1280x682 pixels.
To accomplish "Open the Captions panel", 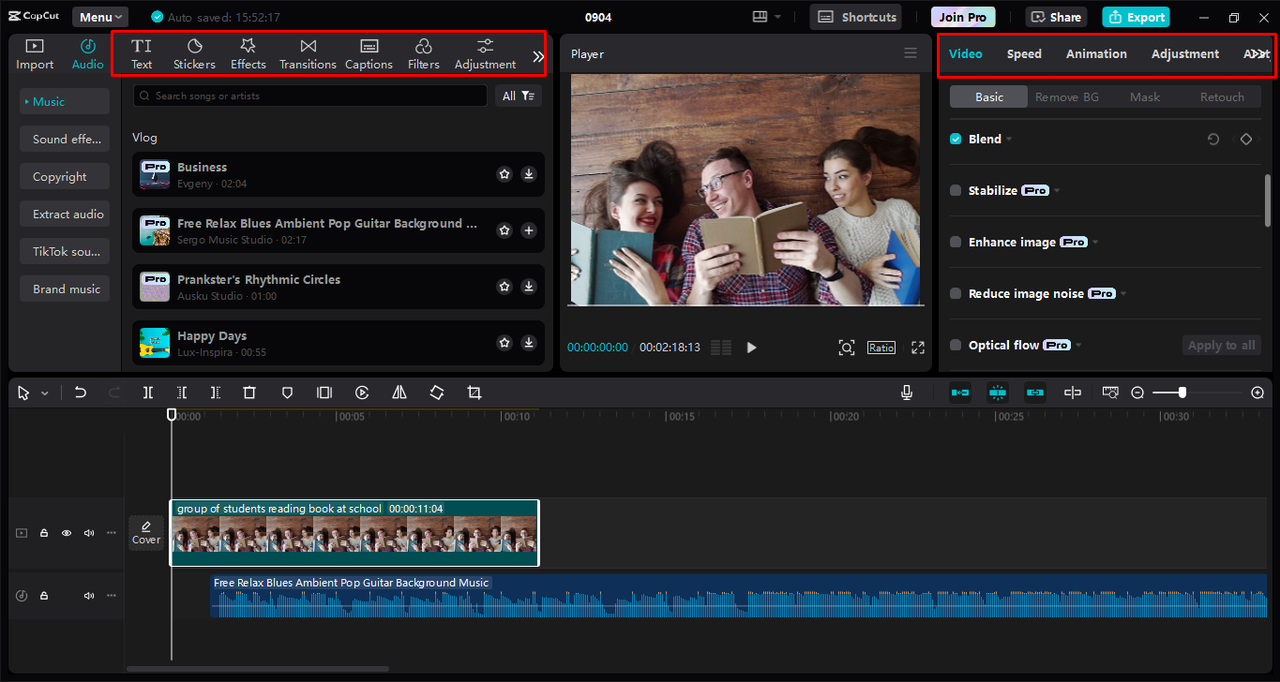I will (369, 54).
